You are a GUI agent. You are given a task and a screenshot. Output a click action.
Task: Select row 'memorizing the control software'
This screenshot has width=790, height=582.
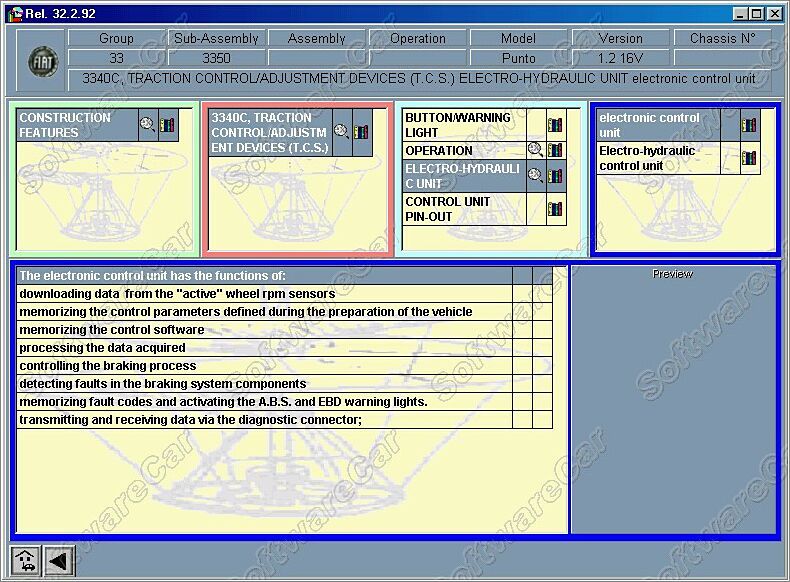click(264, 330)
